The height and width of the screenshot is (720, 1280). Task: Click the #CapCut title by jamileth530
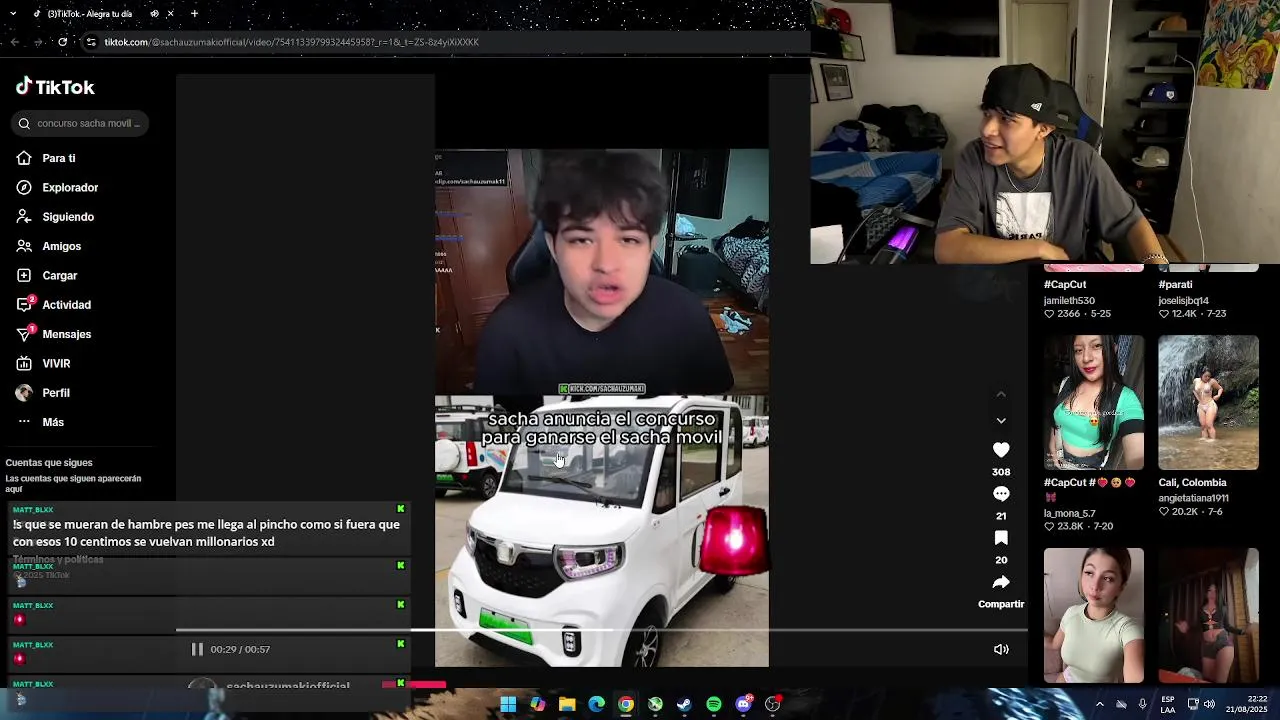1065,284
